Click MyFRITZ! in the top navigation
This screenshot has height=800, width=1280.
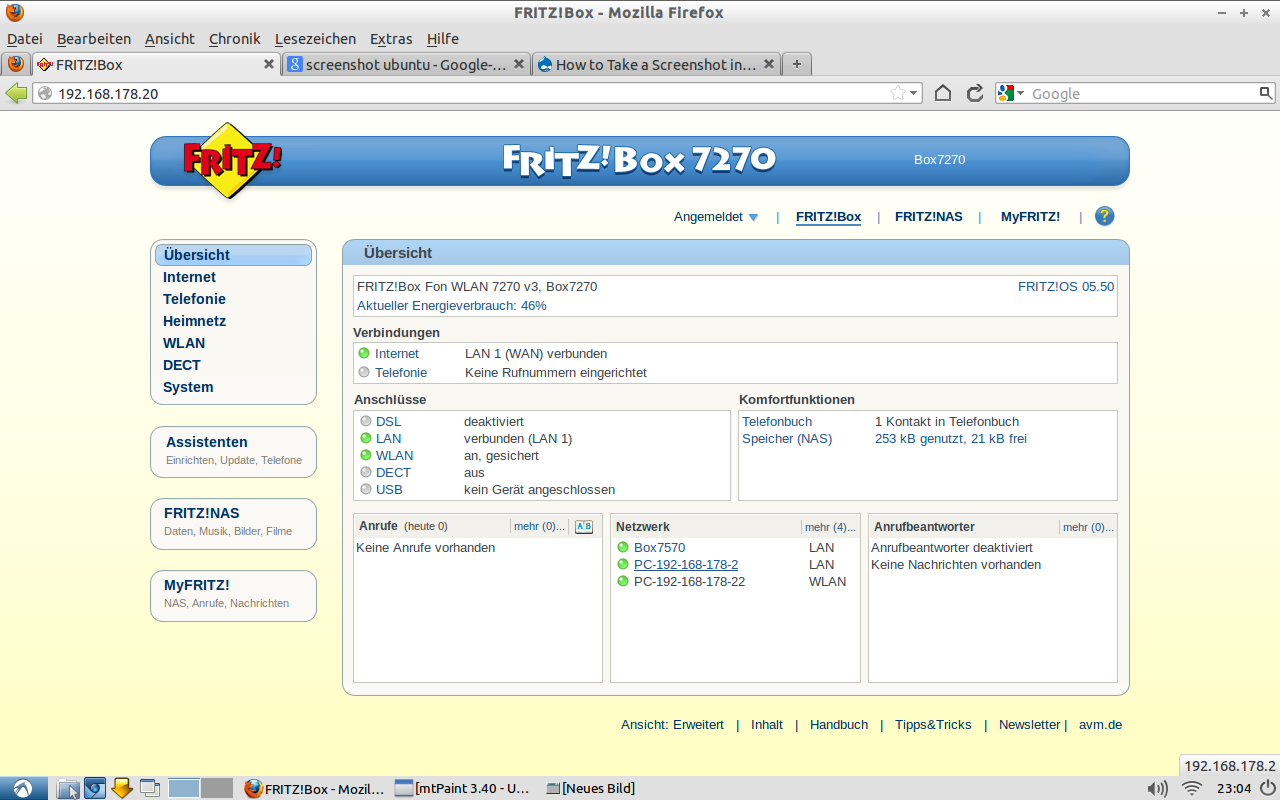pos(1030,217)
